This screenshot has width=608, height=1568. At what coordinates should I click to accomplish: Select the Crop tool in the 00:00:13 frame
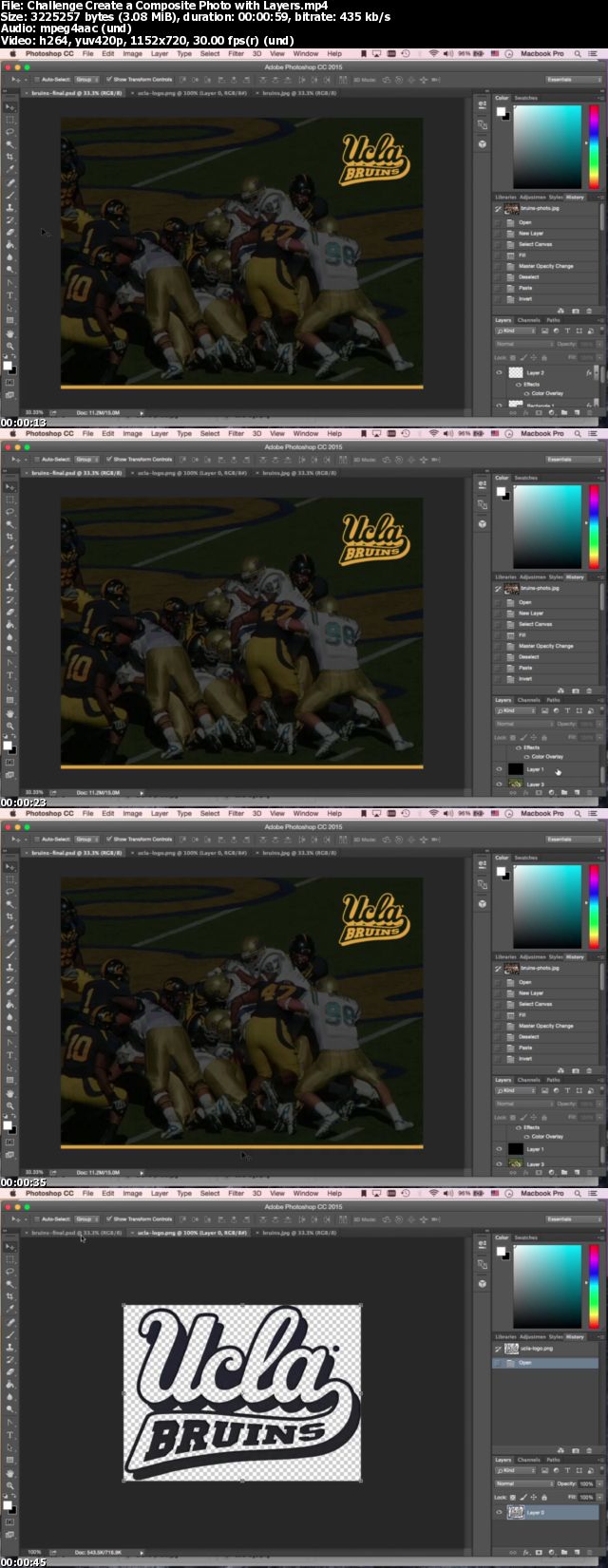pyautogui.click(x=10, y=157)
